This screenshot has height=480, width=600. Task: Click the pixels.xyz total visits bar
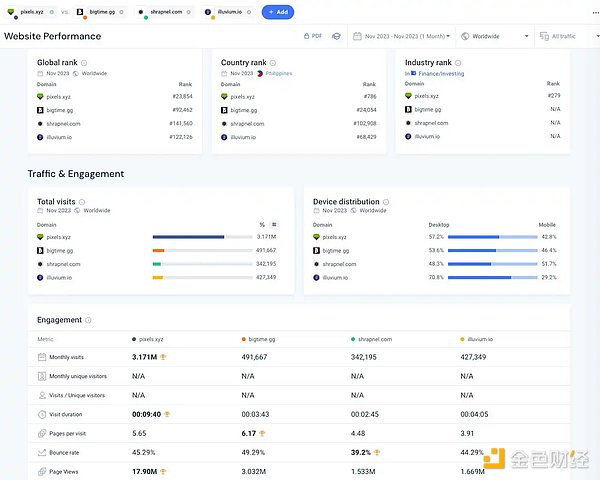188,237
